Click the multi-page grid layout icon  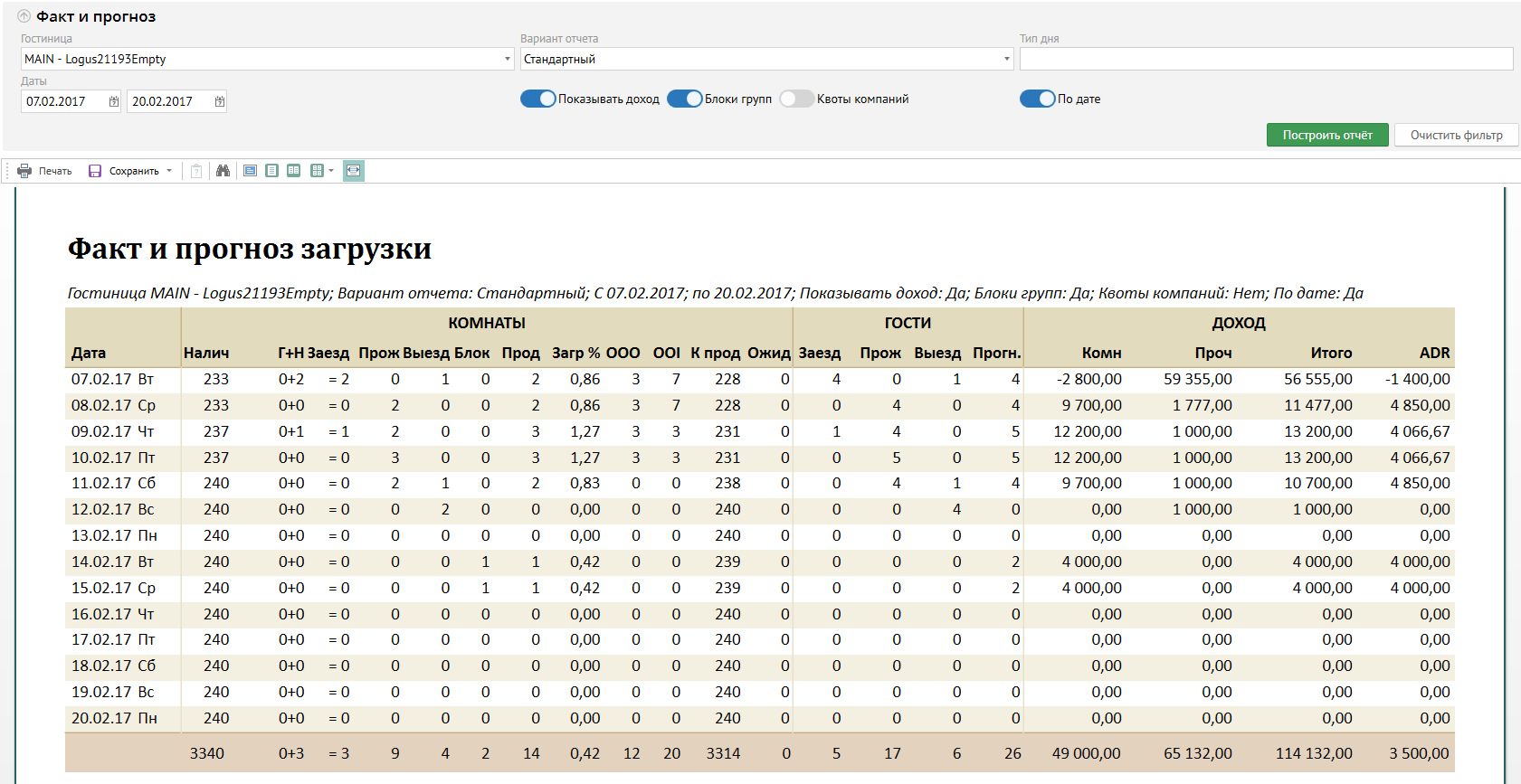(x=317, y=171)
